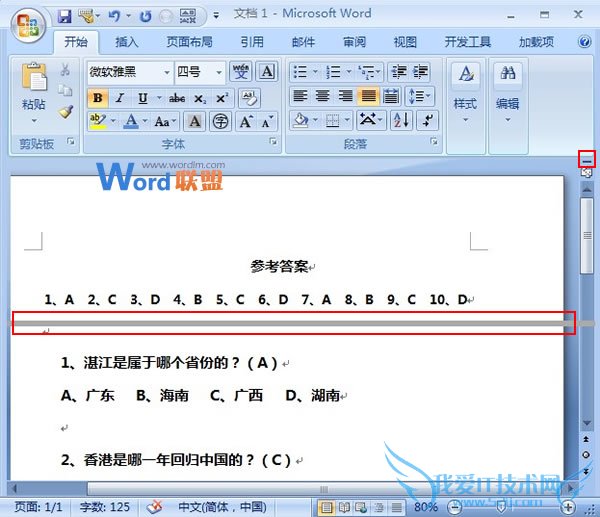This screenshot has width=600, height=517.
Task: Apply multilevel list
Action: (x=367, y=72)
